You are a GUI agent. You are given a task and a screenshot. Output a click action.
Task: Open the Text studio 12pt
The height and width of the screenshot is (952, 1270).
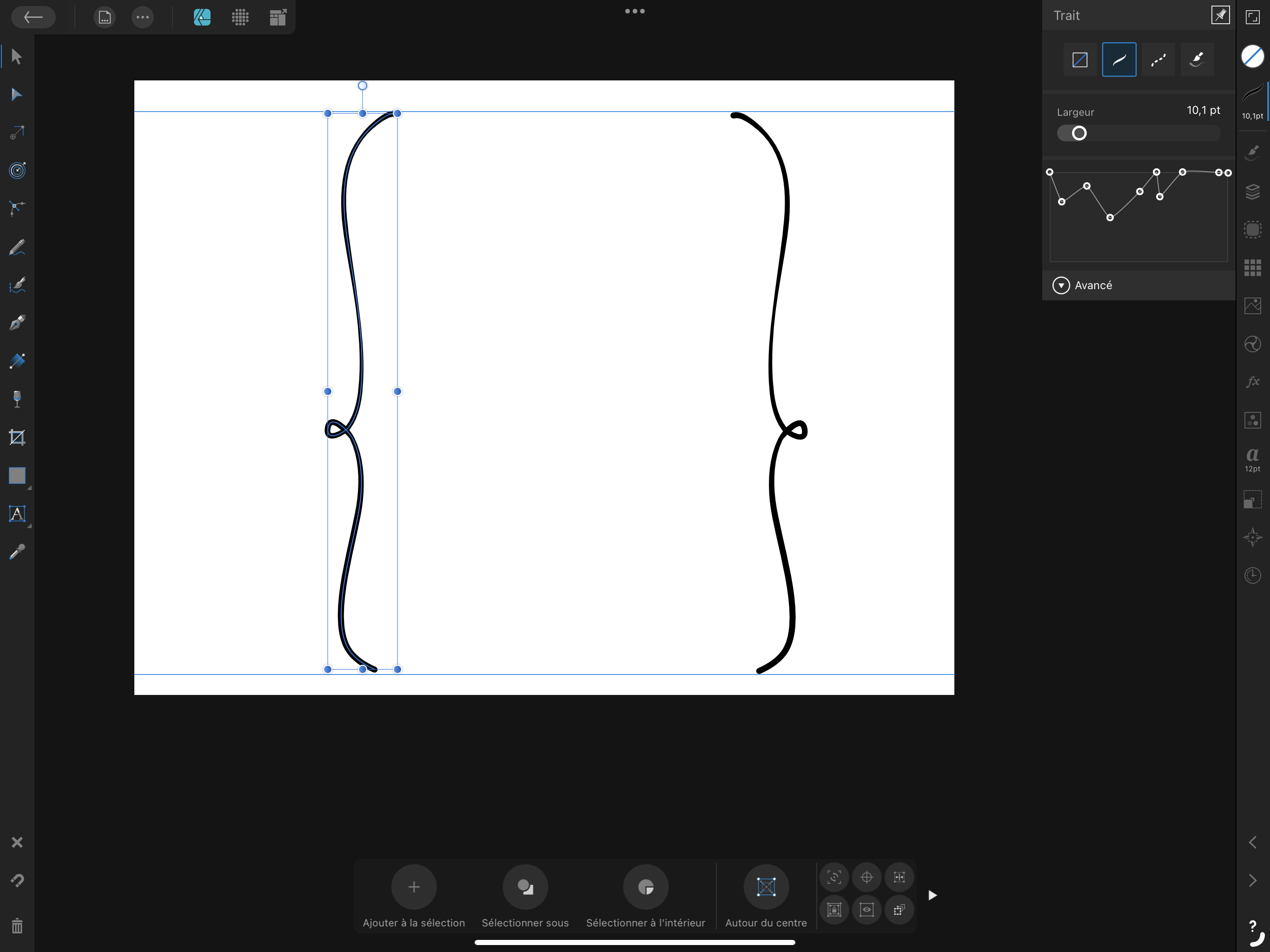click(x=1252, y=459)
